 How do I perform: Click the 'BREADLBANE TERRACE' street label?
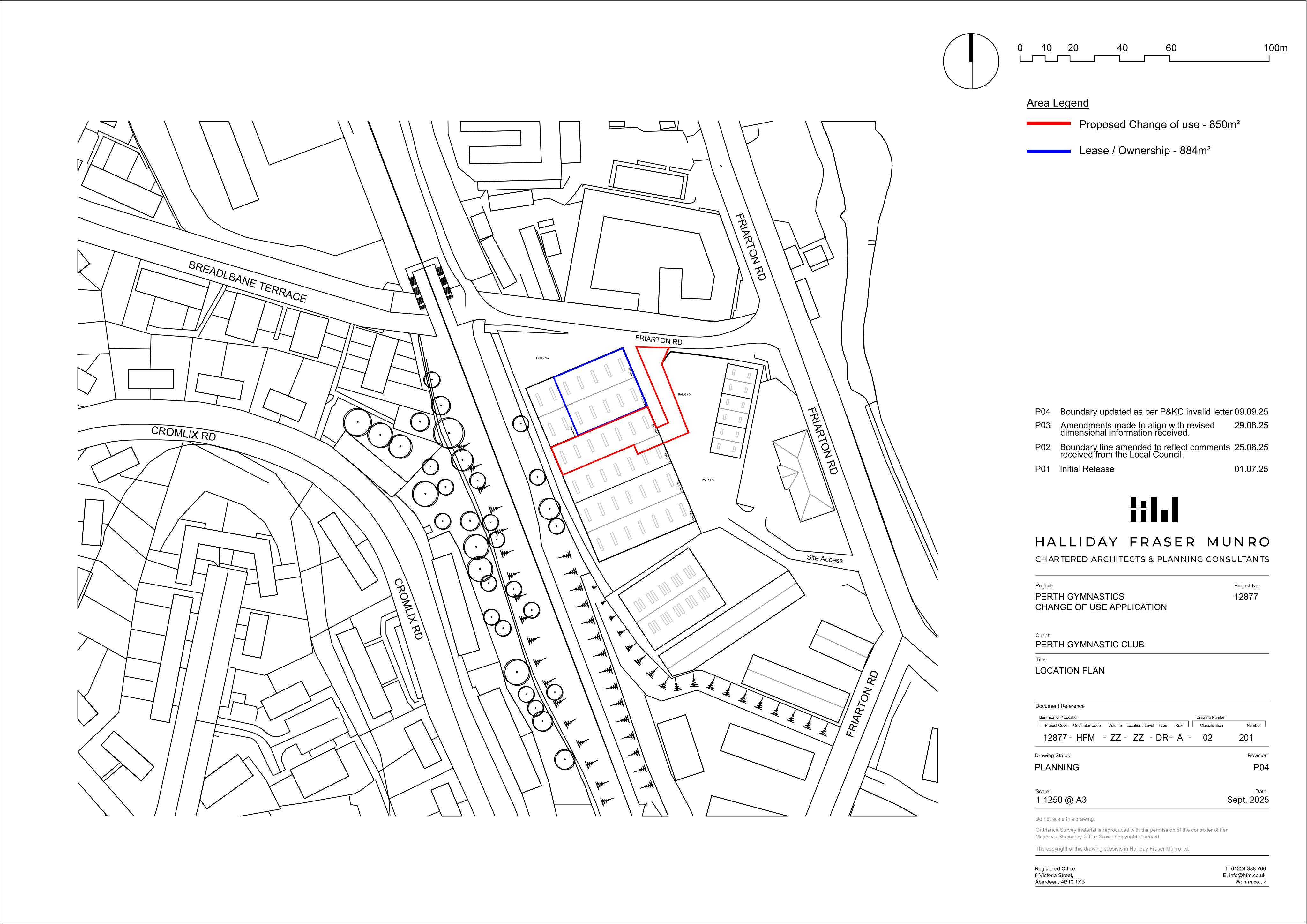(x=248, y=282)
